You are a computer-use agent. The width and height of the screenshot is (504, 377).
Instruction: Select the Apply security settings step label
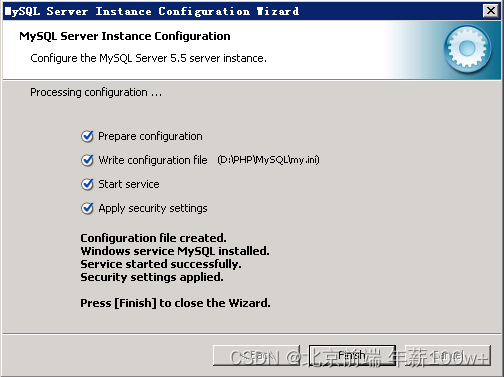pyautogui.click(x=153, y=208)
